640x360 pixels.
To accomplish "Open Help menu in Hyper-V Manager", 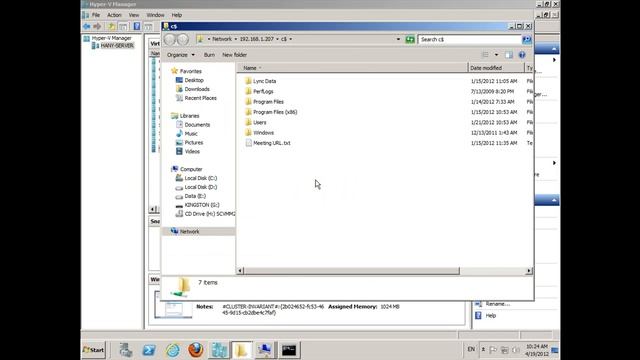I will pos(176,15).
